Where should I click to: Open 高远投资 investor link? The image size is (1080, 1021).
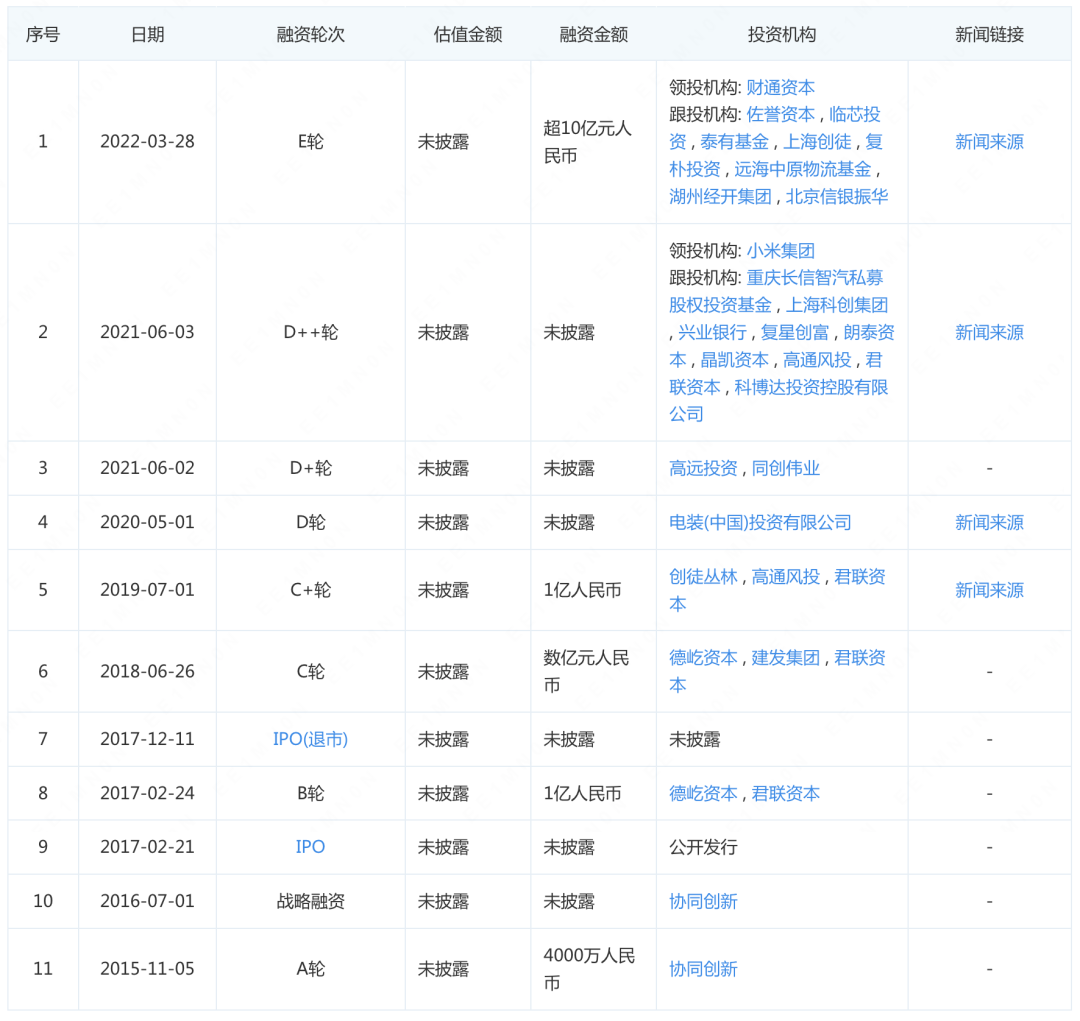703,468
